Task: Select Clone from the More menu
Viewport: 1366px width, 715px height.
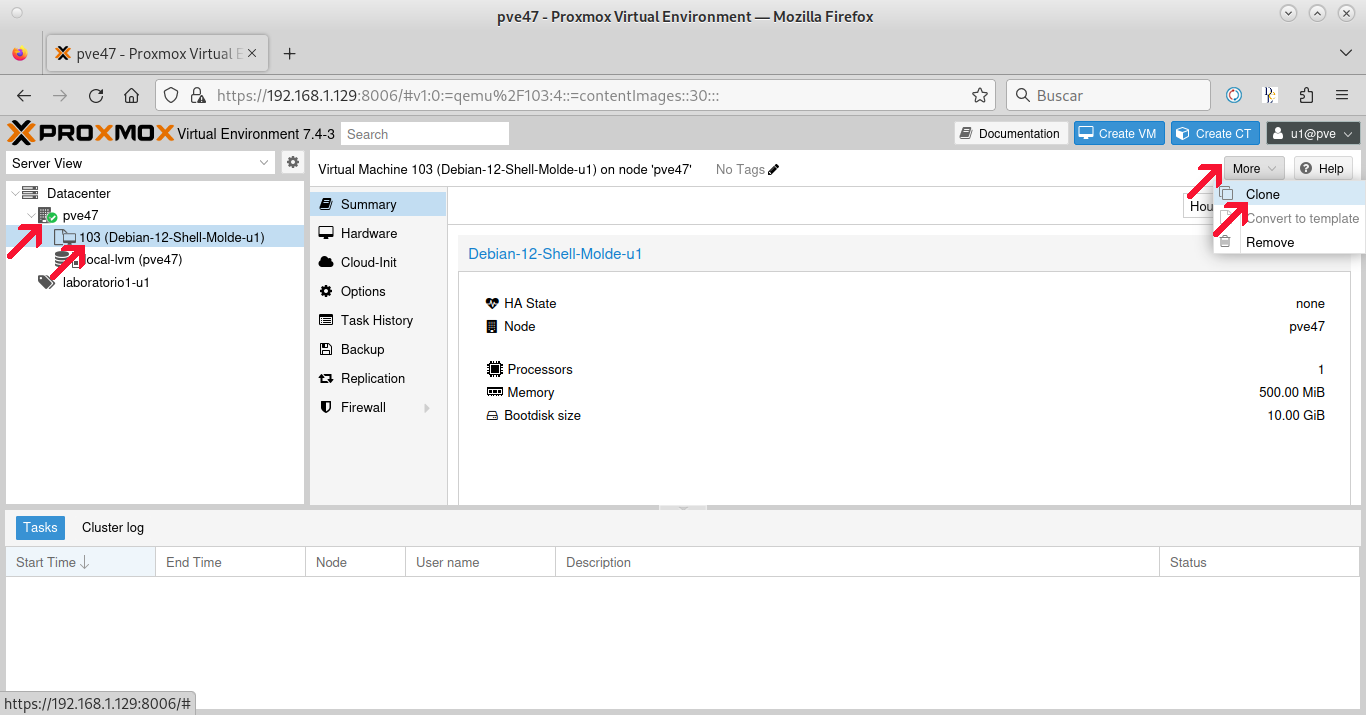Action: 1289,194
